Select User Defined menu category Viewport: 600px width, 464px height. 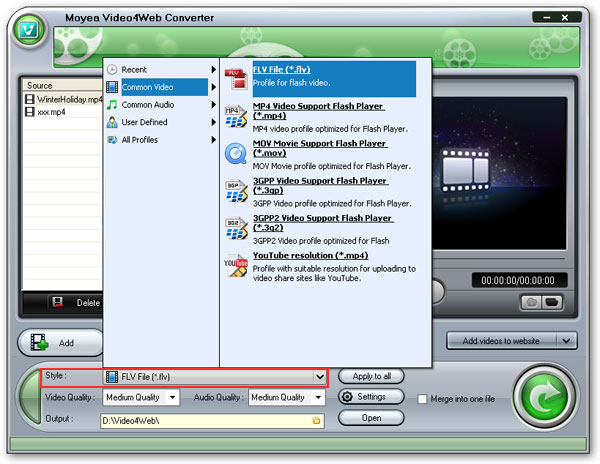pyautogui.click(x=161, y=122)
